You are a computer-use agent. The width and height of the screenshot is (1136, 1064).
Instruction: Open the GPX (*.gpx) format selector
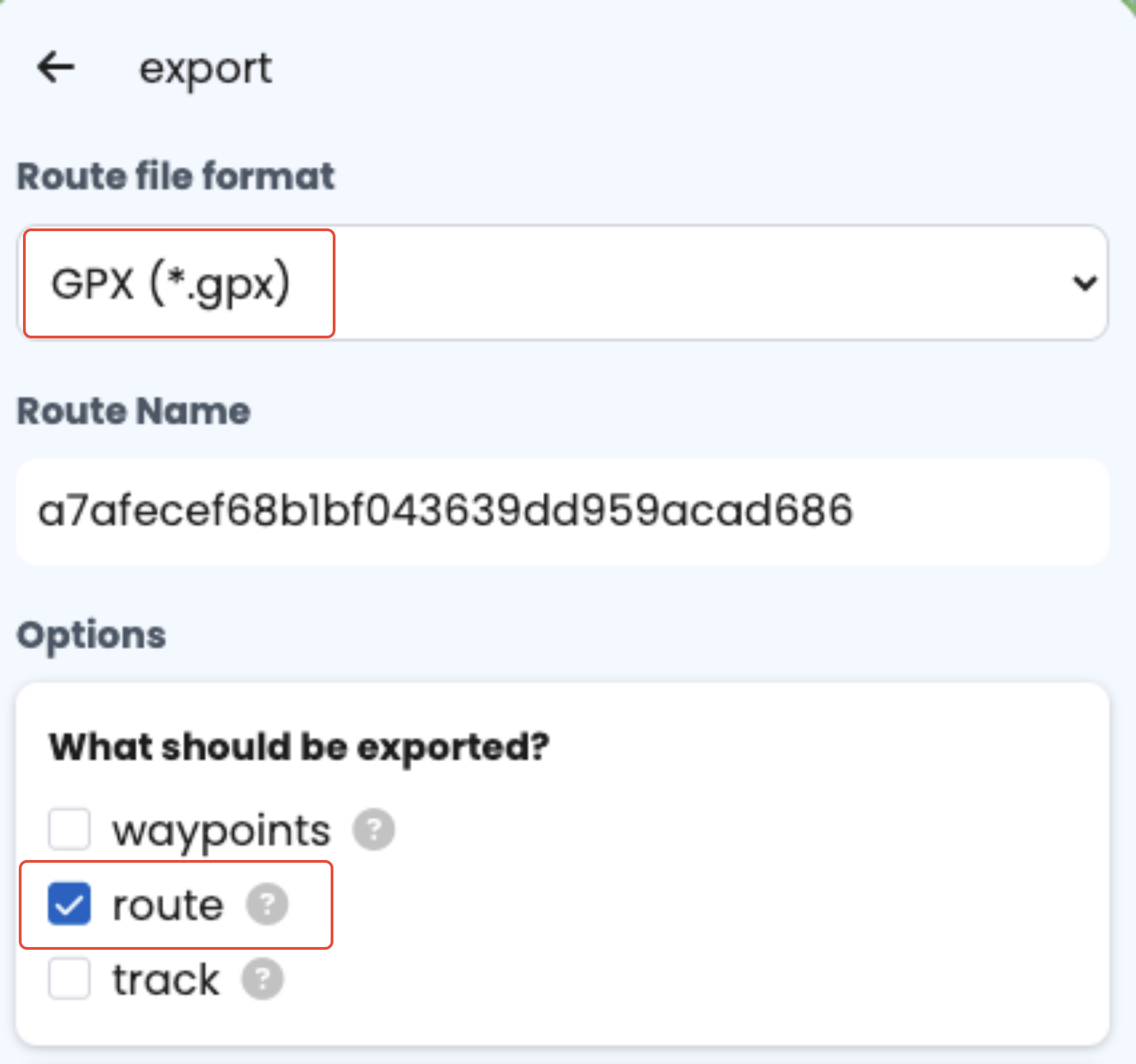pyautogui.click(x=171, y=283)
